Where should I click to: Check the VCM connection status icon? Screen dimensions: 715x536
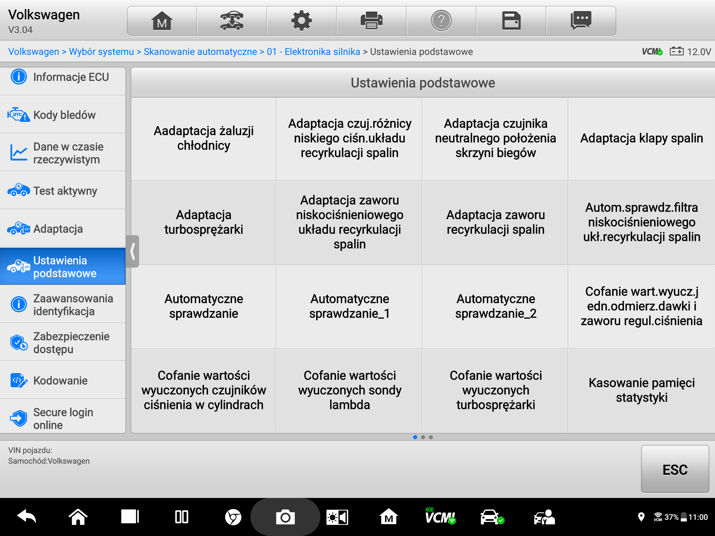click(652, 52)
